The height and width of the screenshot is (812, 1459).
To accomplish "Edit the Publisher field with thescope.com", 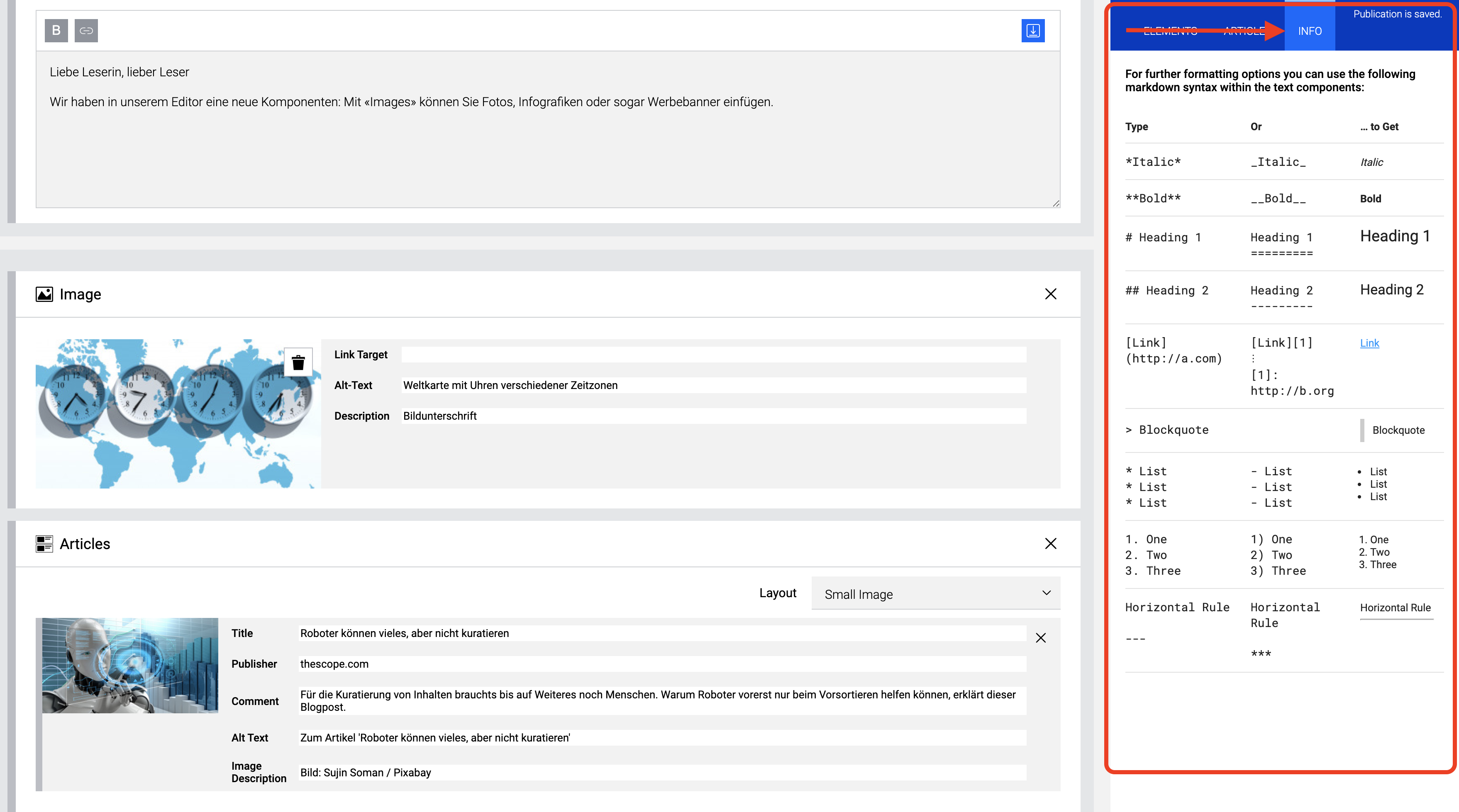I will click(x=662, y=664).
